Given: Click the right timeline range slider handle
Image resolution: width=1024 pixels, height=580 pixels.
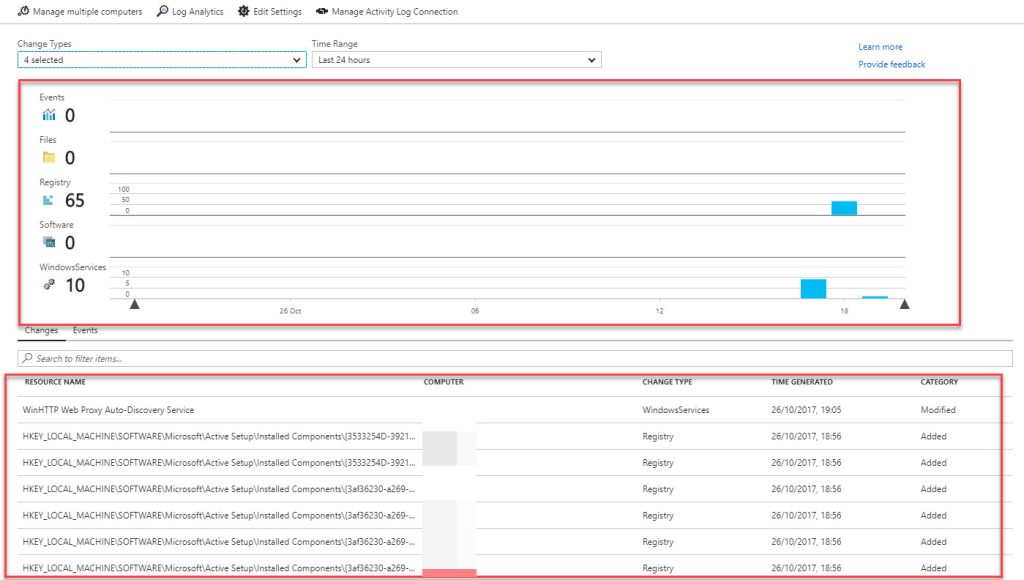Looking at the screenshot, I should [x=904, y=302].
